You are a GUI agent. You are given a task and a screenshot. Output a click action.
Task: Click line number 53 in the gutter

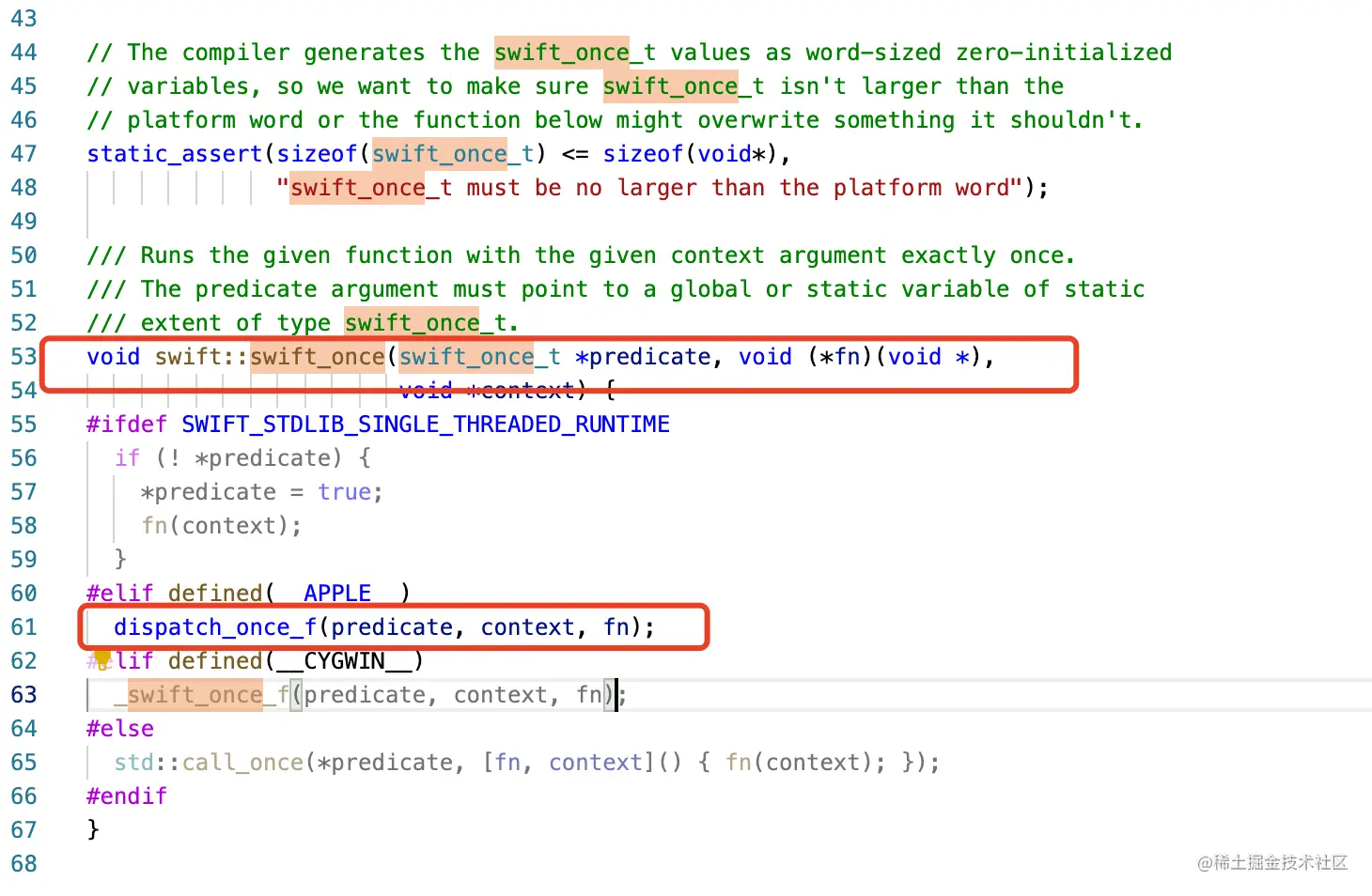[23, 357]
